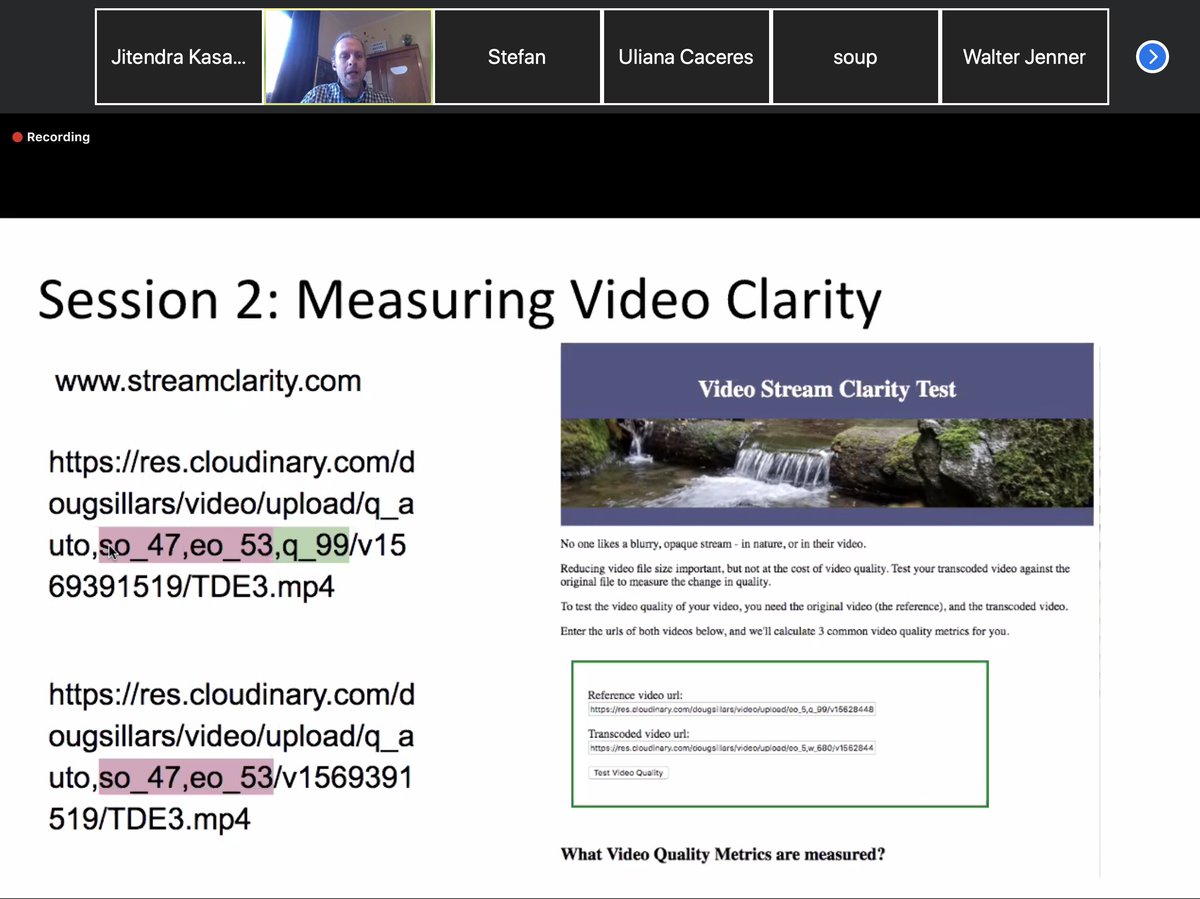
Task: Click 'No one likes a blurry, opaque stream' sentence
Action: tap(713, 544)
